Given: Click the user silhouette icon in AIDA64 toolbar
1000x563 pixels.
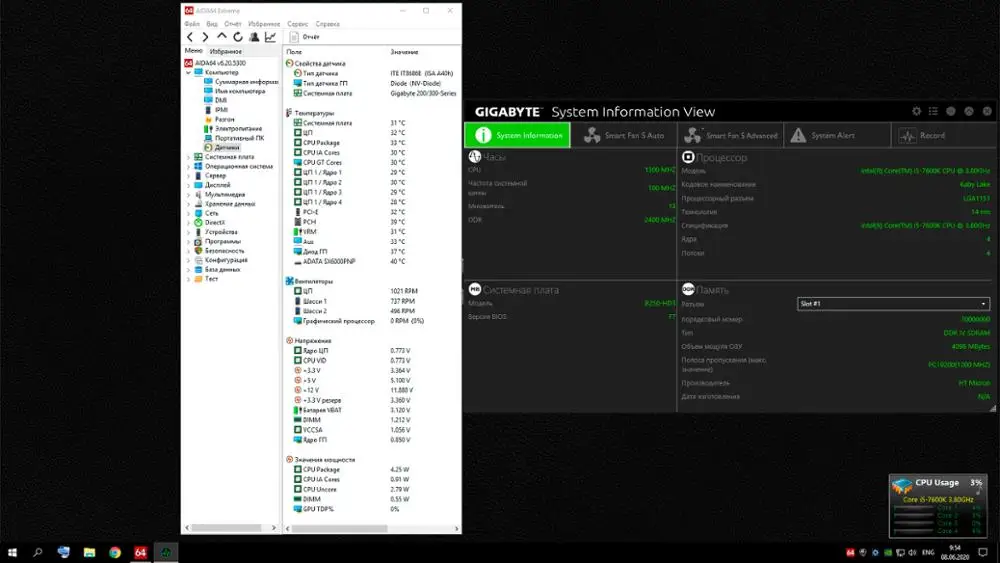Looking at the screenshot, I should click(x=254, y=37).
